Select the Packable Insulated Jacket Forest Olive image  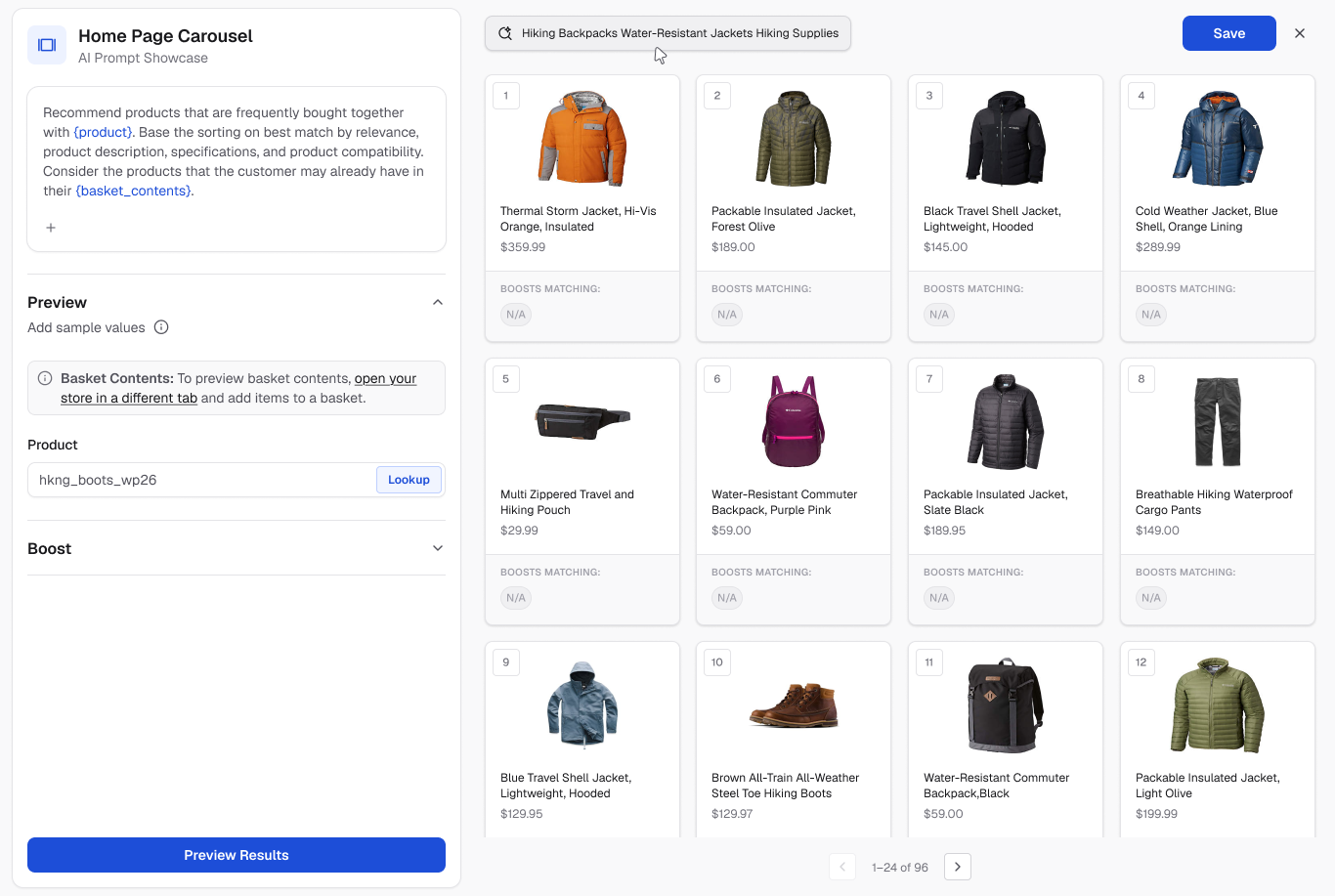coord(794,139)
